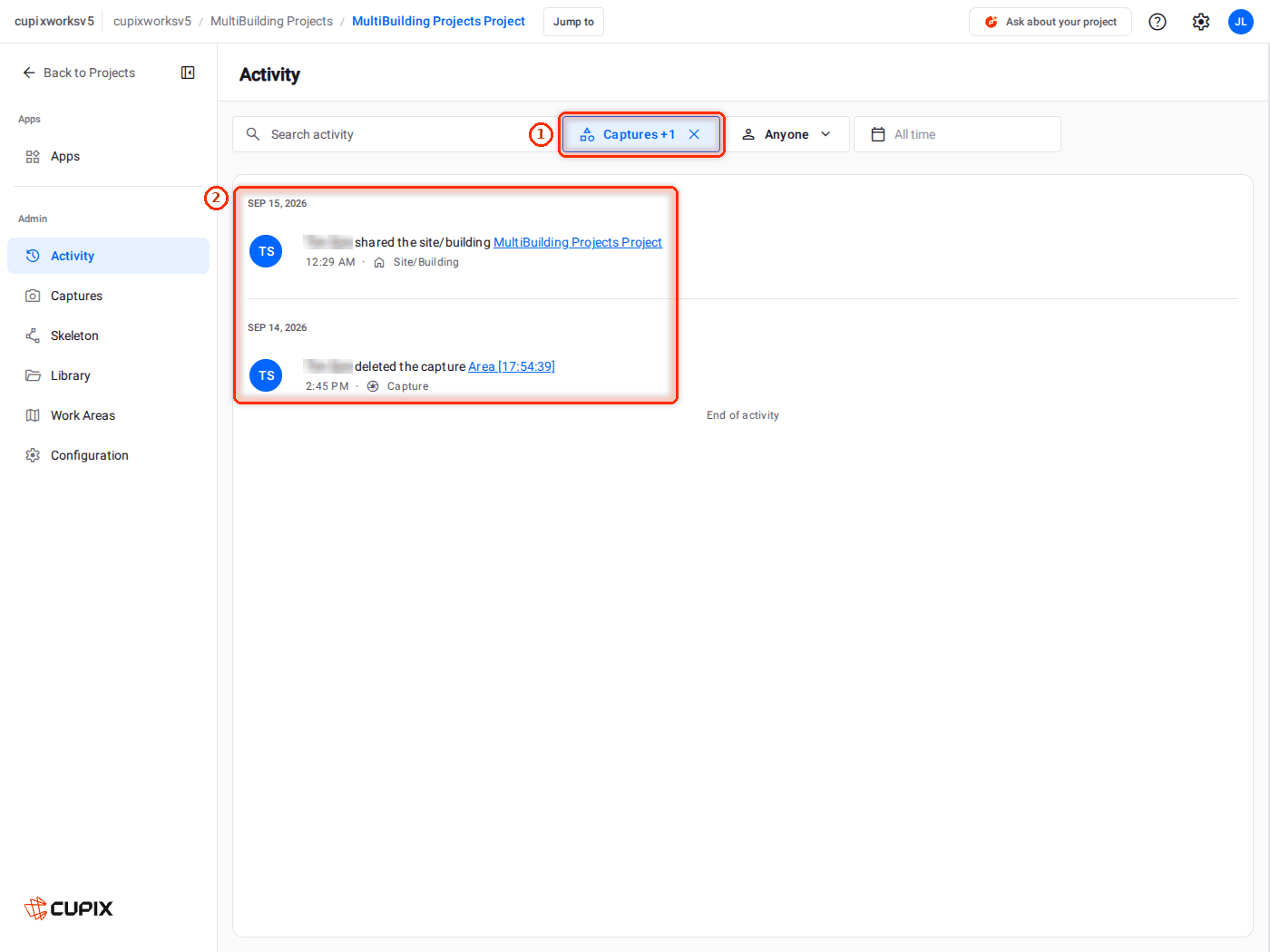The height and width of the screenshot is (952, 1270).
Task: Click the search magnifier icon
Action: tap(253, 134)
